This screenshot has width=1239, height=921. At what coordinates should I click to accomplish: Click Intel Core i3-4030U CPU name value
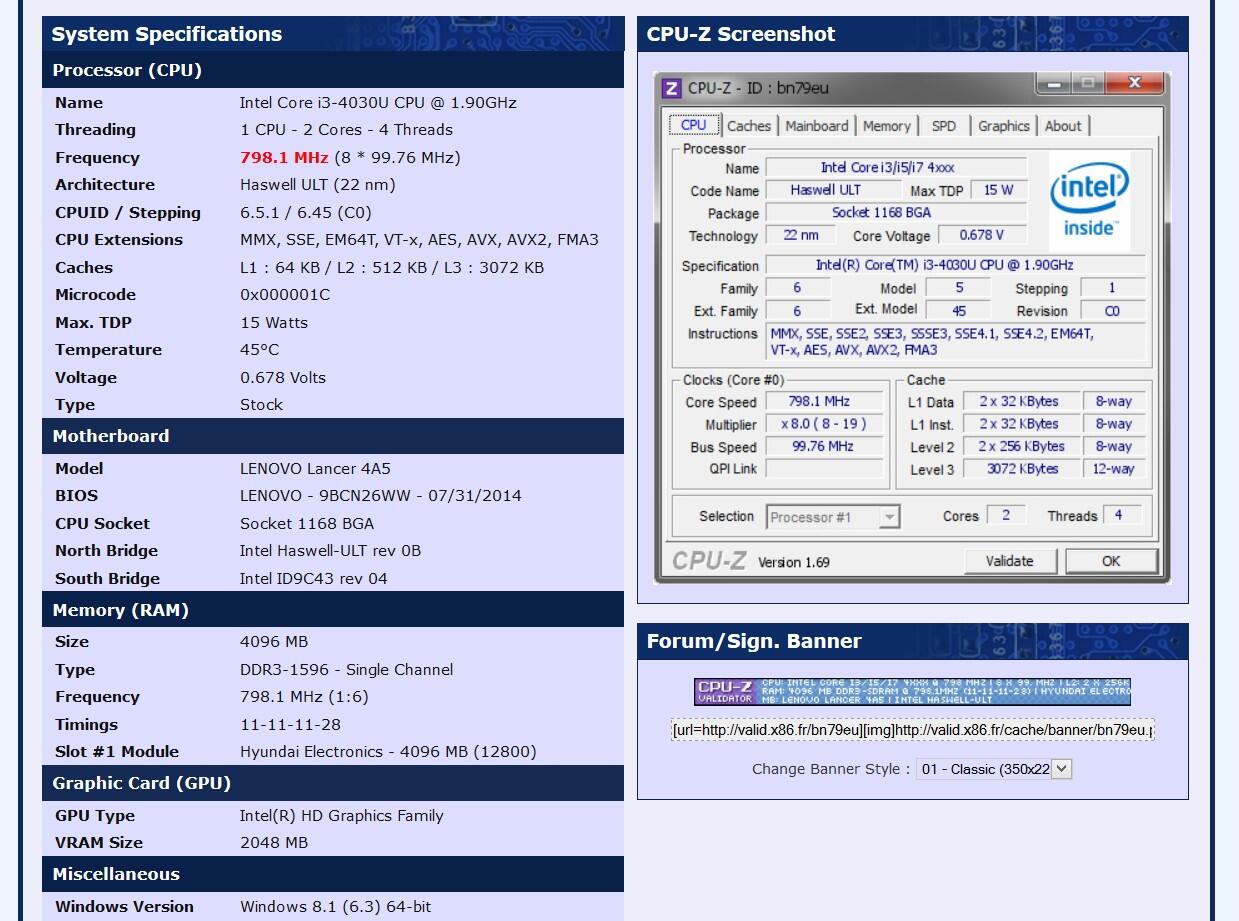click(x=378, y=103)
